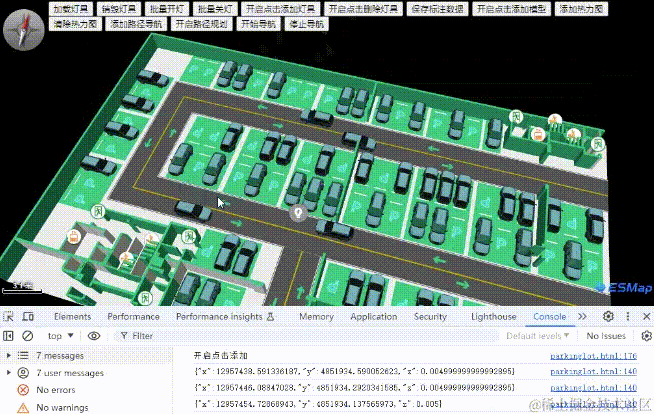The height and width of the screenshot is (414, 654).
Task: Open the top JavaScript context dropdown
Action: 60,336
